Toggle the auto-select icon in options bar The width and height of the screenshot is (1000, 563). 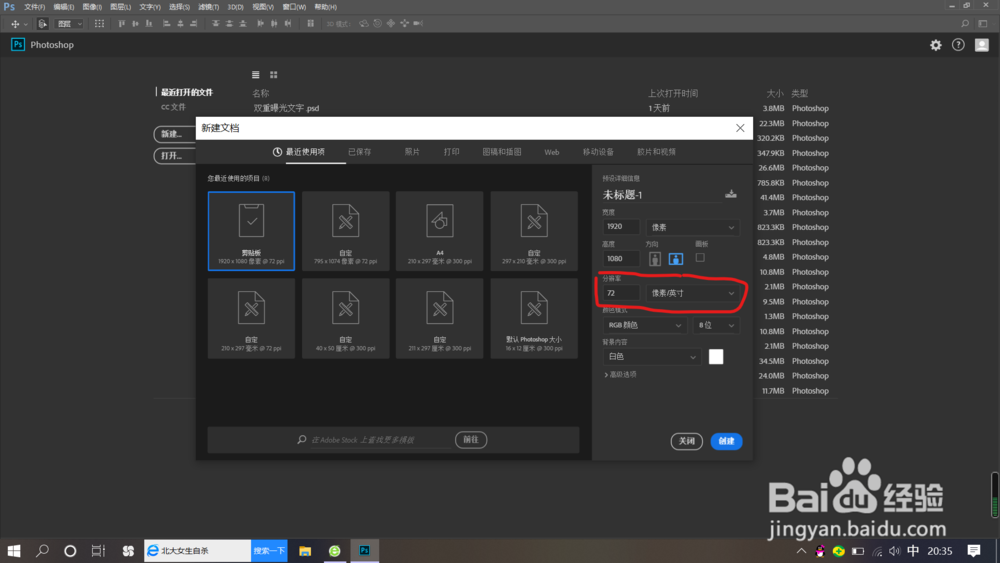[42, 24]
